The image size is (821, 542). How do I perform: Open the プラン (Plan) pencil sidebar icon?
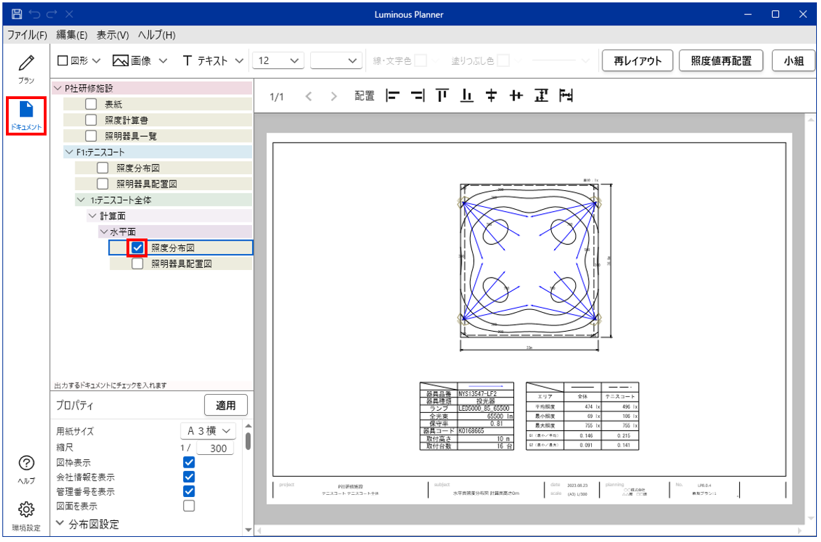point(26,68)
